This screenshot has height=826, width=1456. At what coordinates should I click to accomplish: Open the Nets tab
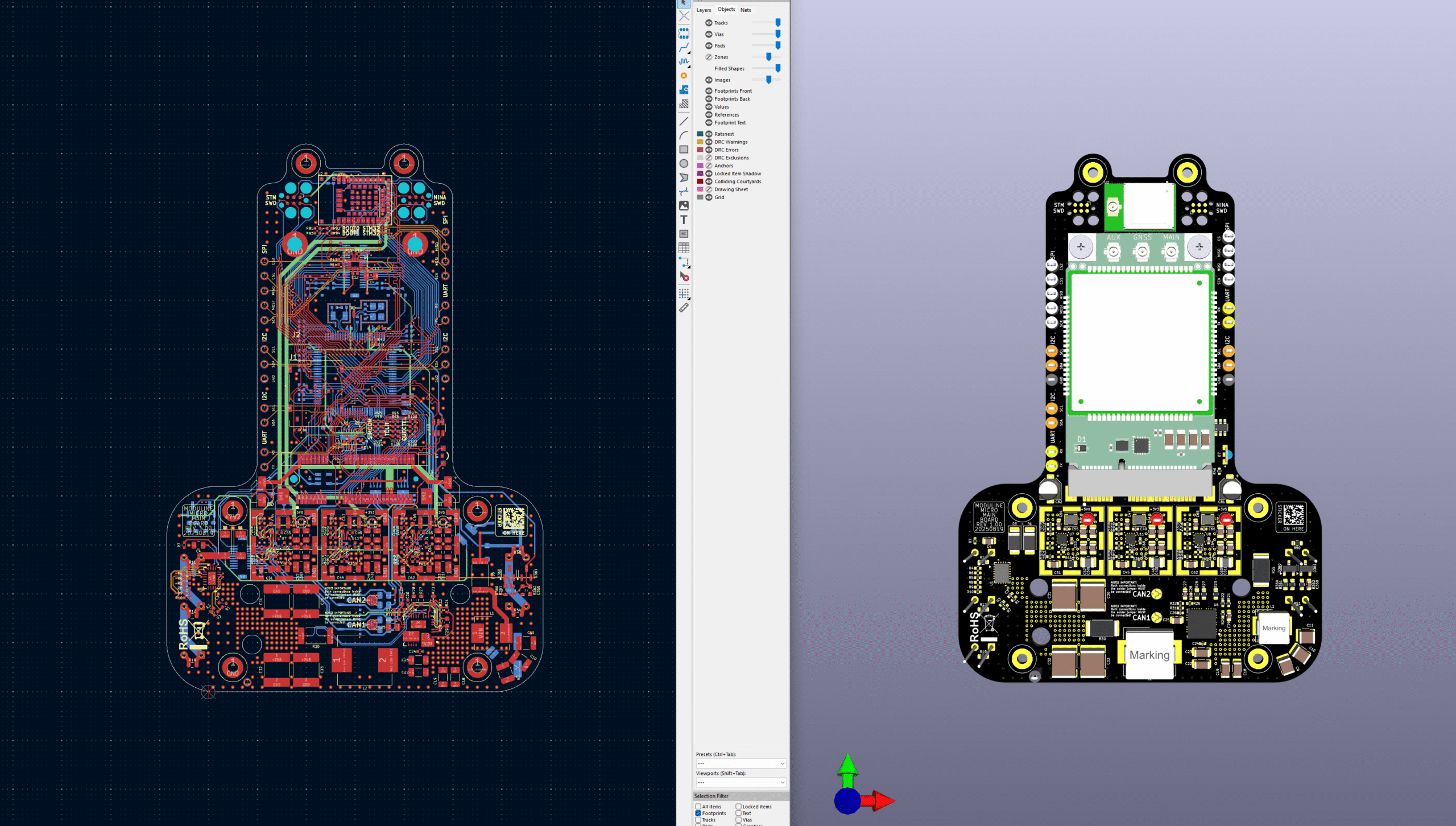click(x=746, y=10)
